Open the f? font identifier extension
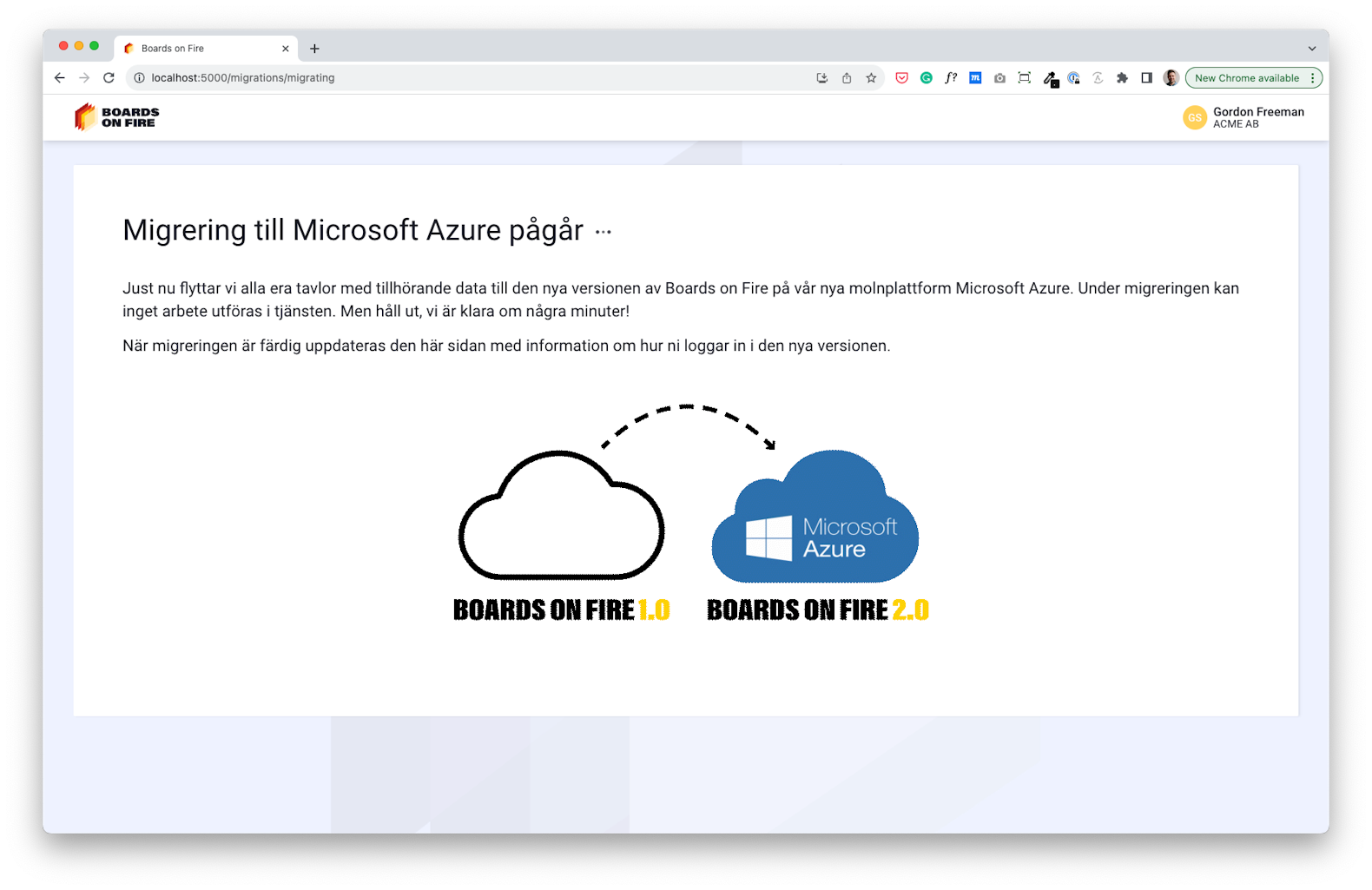Viewport: 1372px width, 890px height. point(951,78)
